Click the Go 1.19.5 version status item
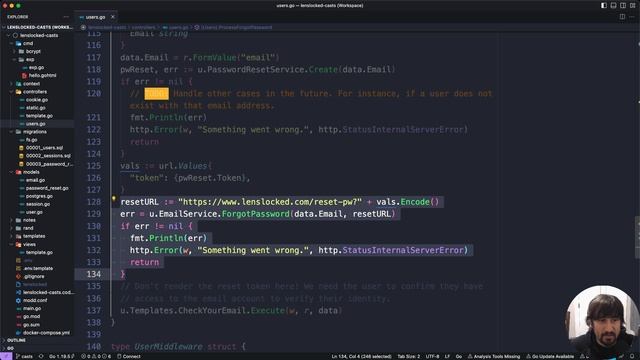640x360 pixels. click(x=61, y=356)
